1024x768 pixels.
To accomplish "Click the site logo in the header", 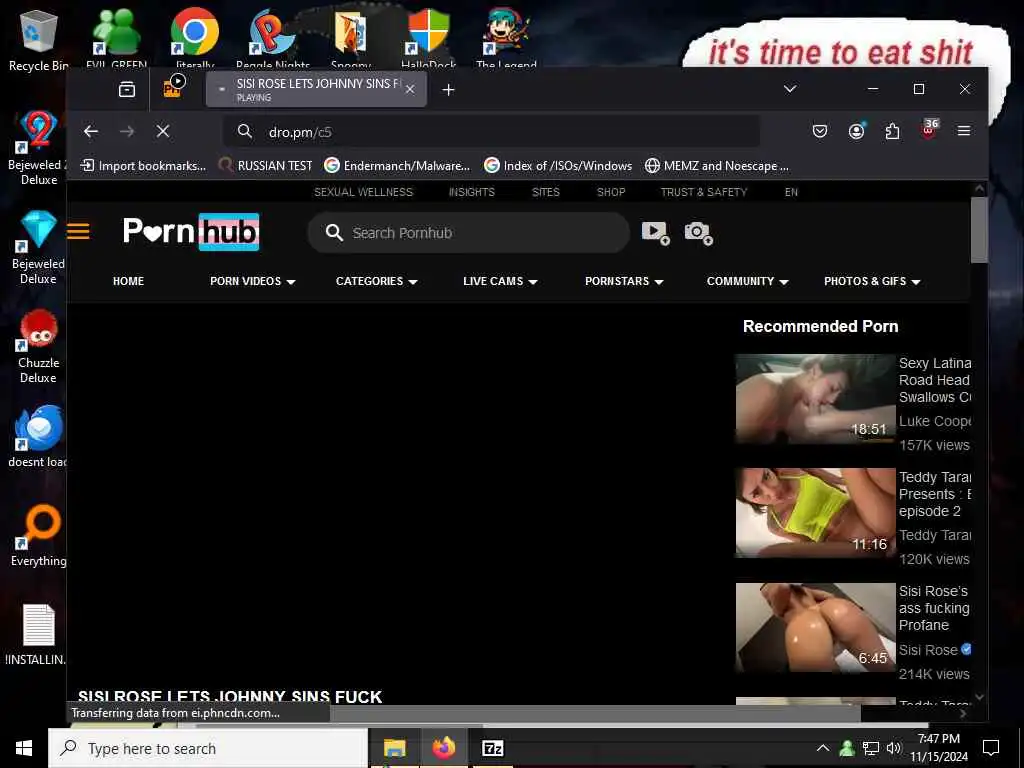I will click(191, 232).
